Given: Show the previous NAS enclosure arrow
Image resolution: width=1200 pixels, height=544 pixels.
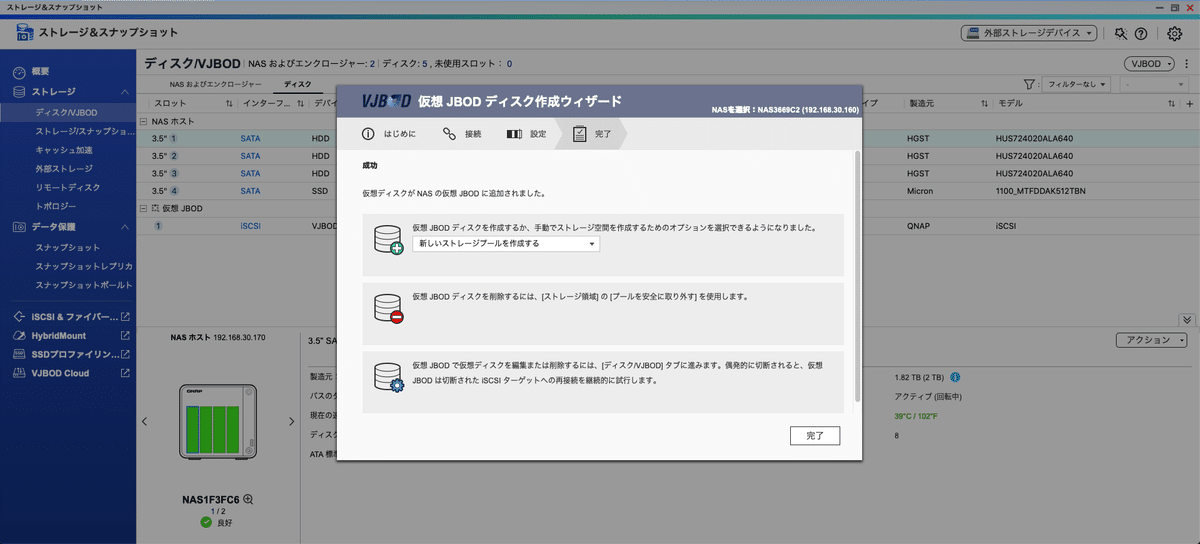Looking at the screenshot, I should 145,422.
